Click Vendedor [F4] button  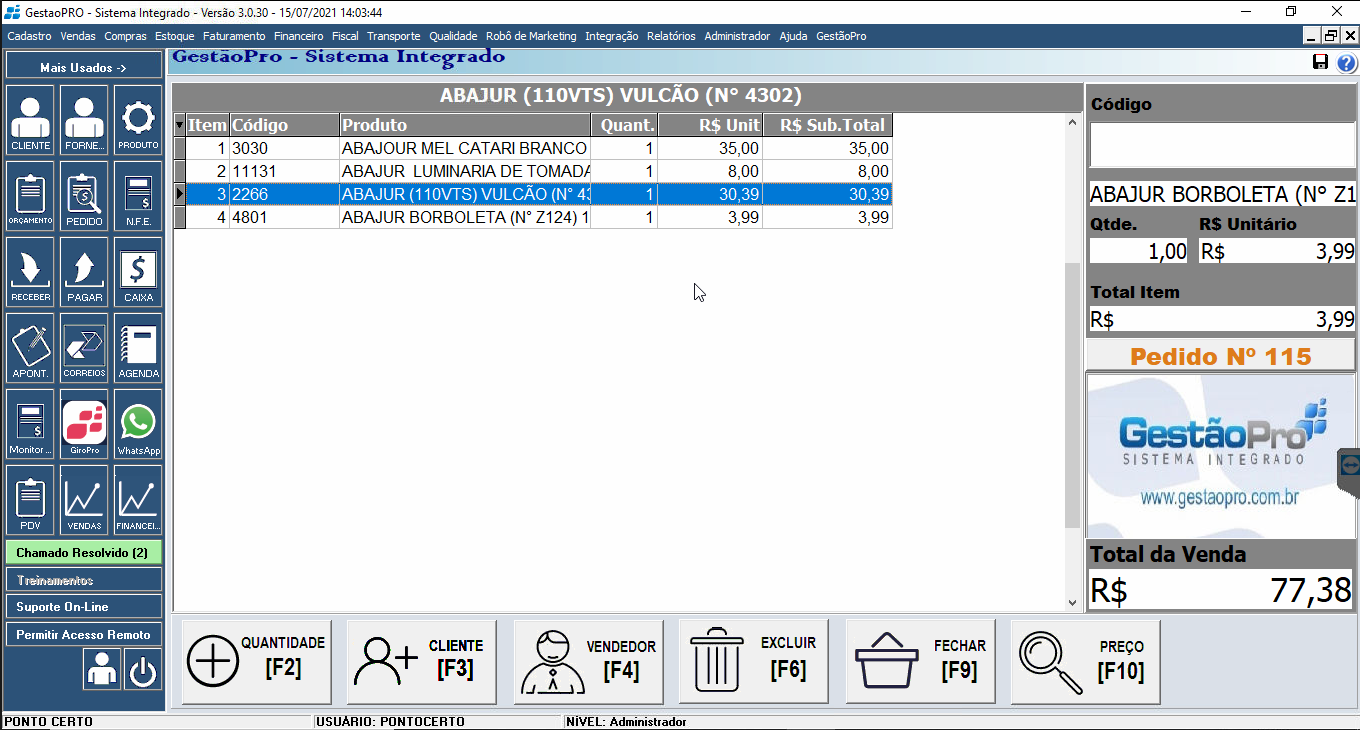[589, 662]
